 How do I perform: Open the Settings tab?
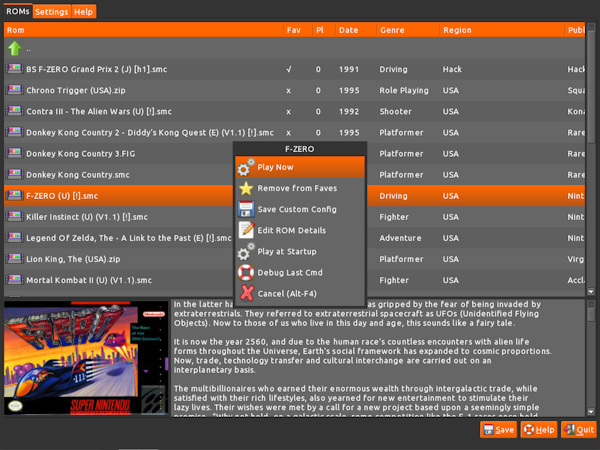pos(52,11)
